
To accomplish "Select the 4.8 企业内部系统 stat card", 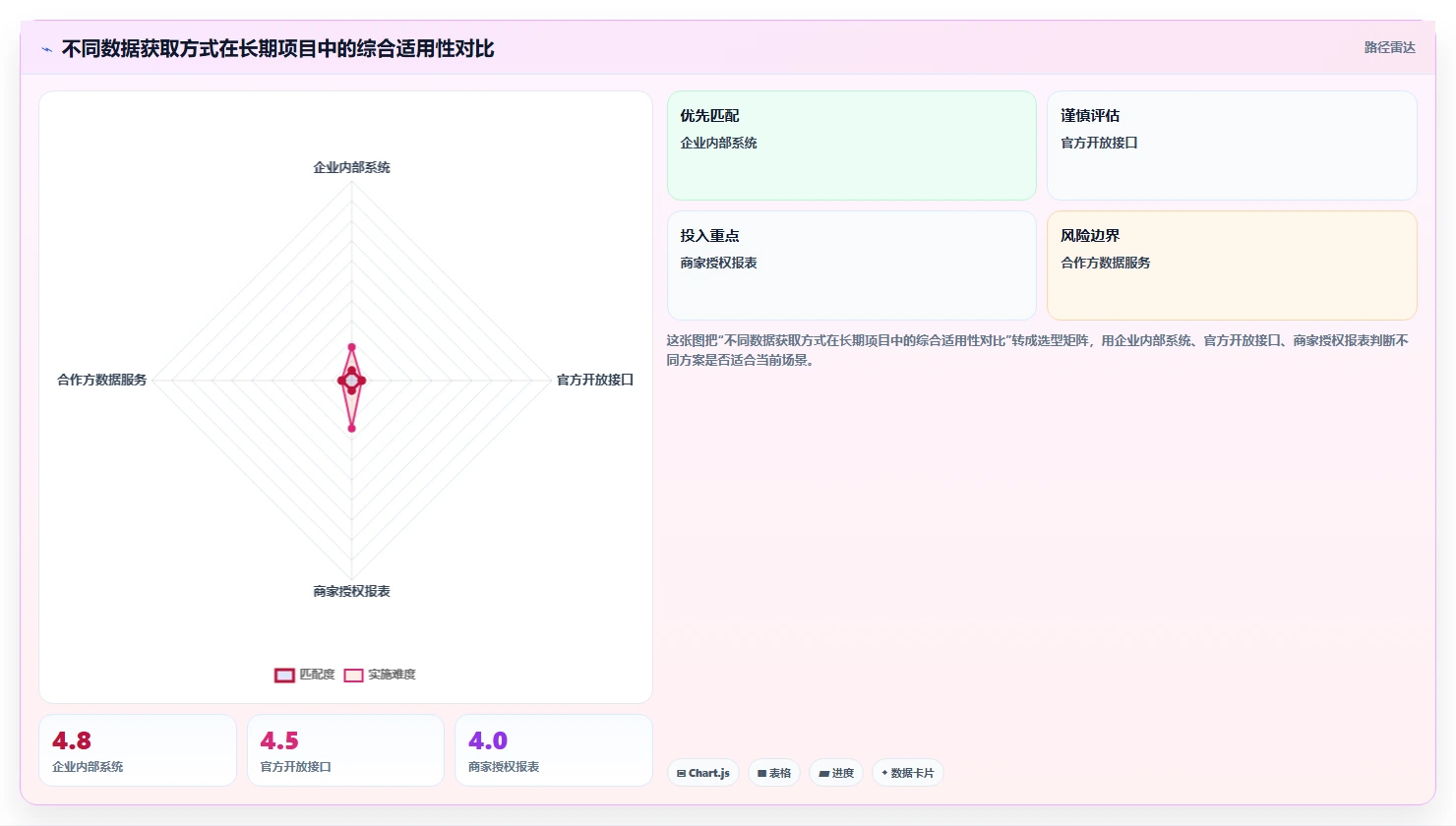I will pos(138,750).
